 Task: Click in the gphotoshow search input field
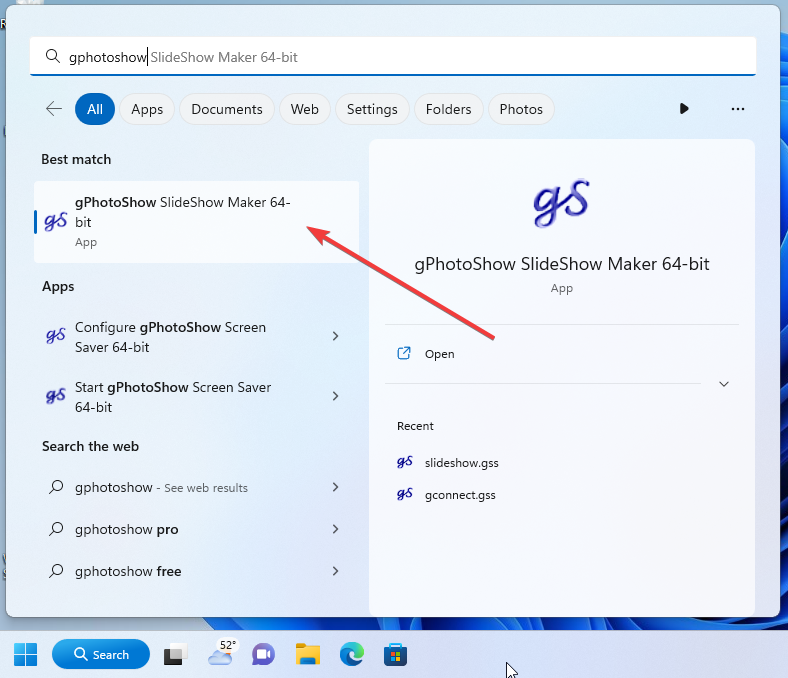click(392, 56)
